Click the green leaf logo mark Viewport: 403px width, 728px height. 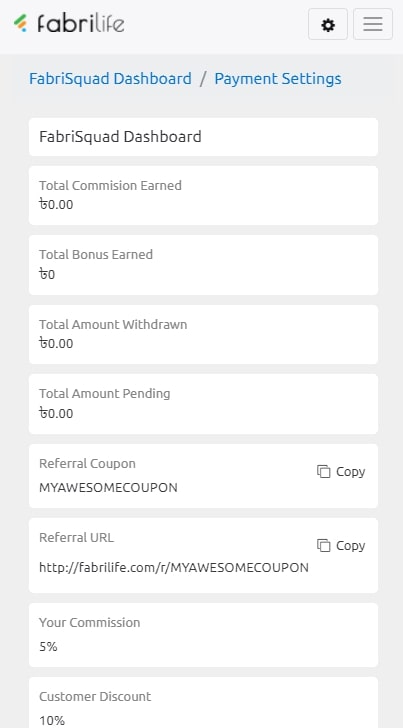(x=20, y=23)
